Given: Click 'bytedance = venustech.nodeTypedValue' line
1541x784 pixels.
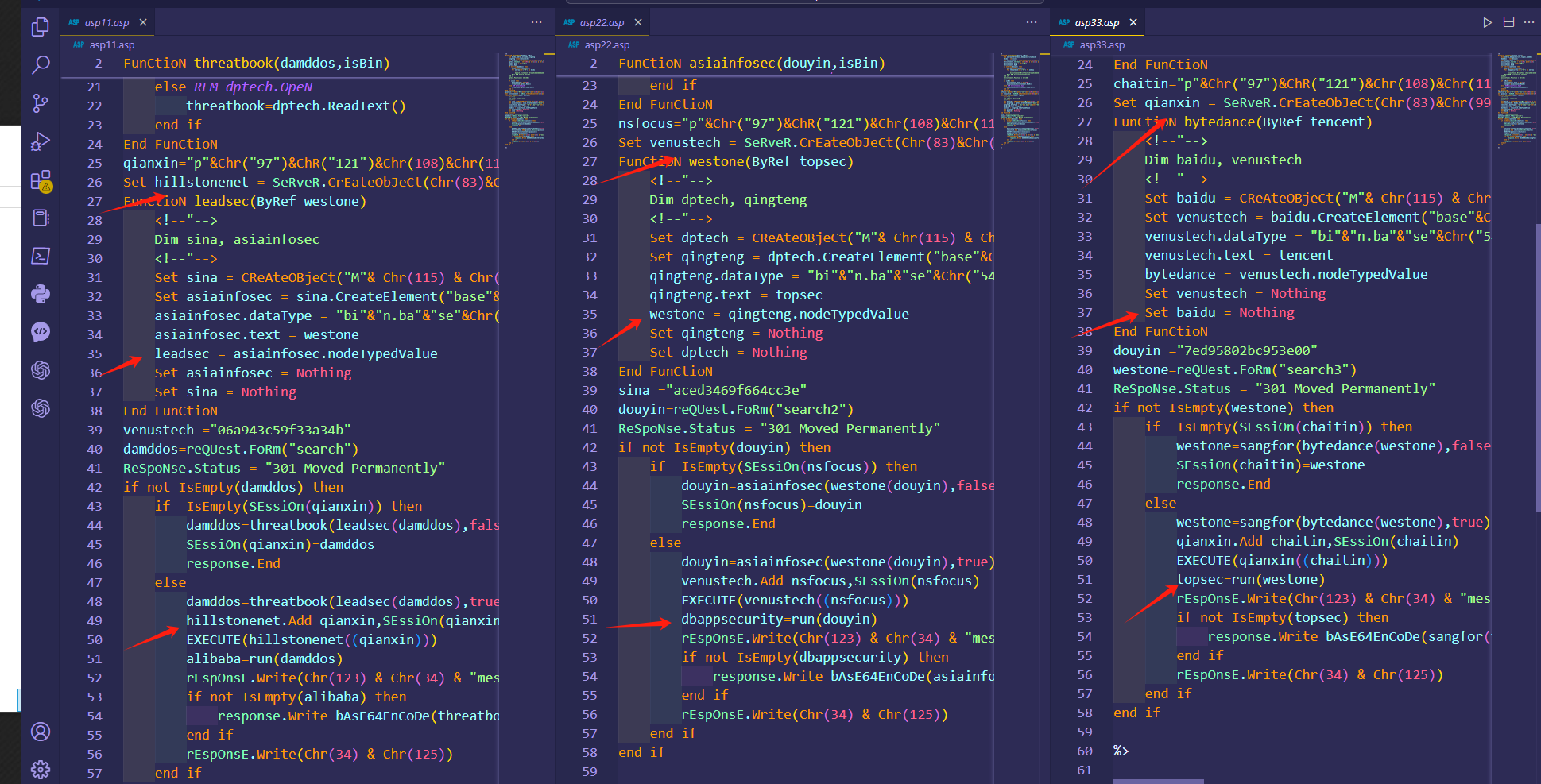Looking at the screenshot, I should 1286,275.
